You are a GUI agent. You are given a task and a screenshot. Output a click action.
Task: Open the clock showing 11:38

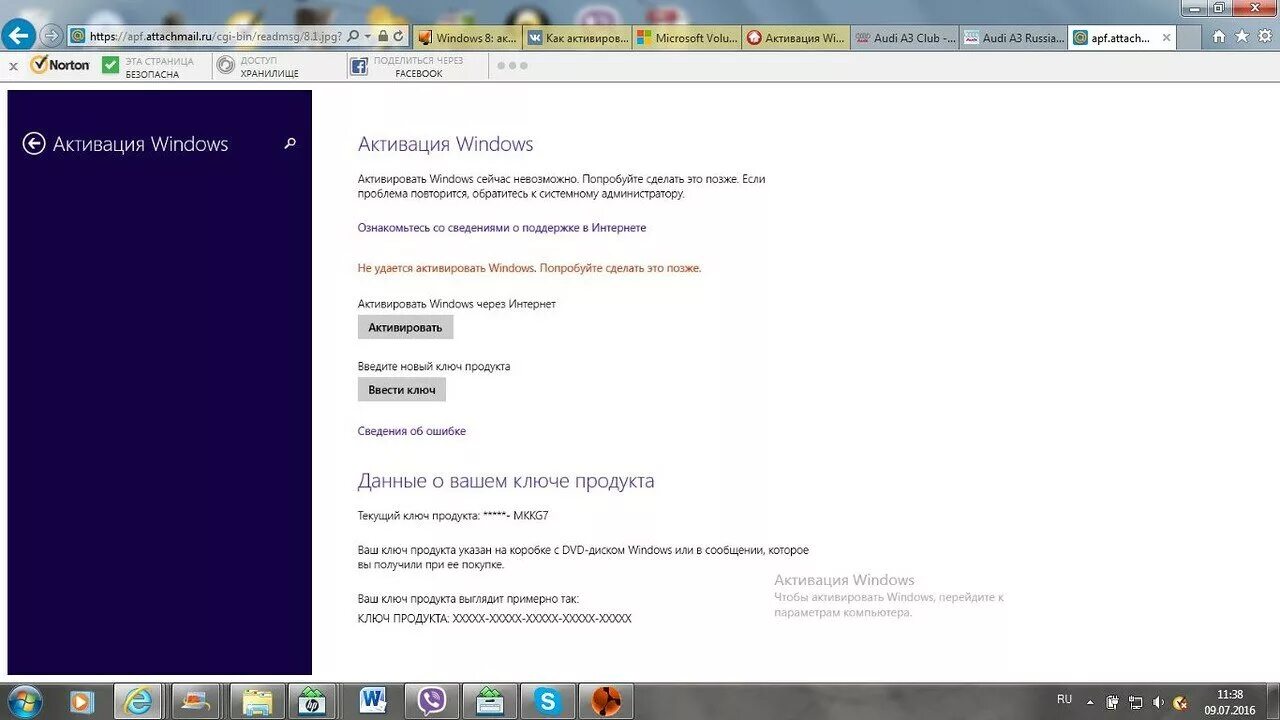pos(1230,702)
